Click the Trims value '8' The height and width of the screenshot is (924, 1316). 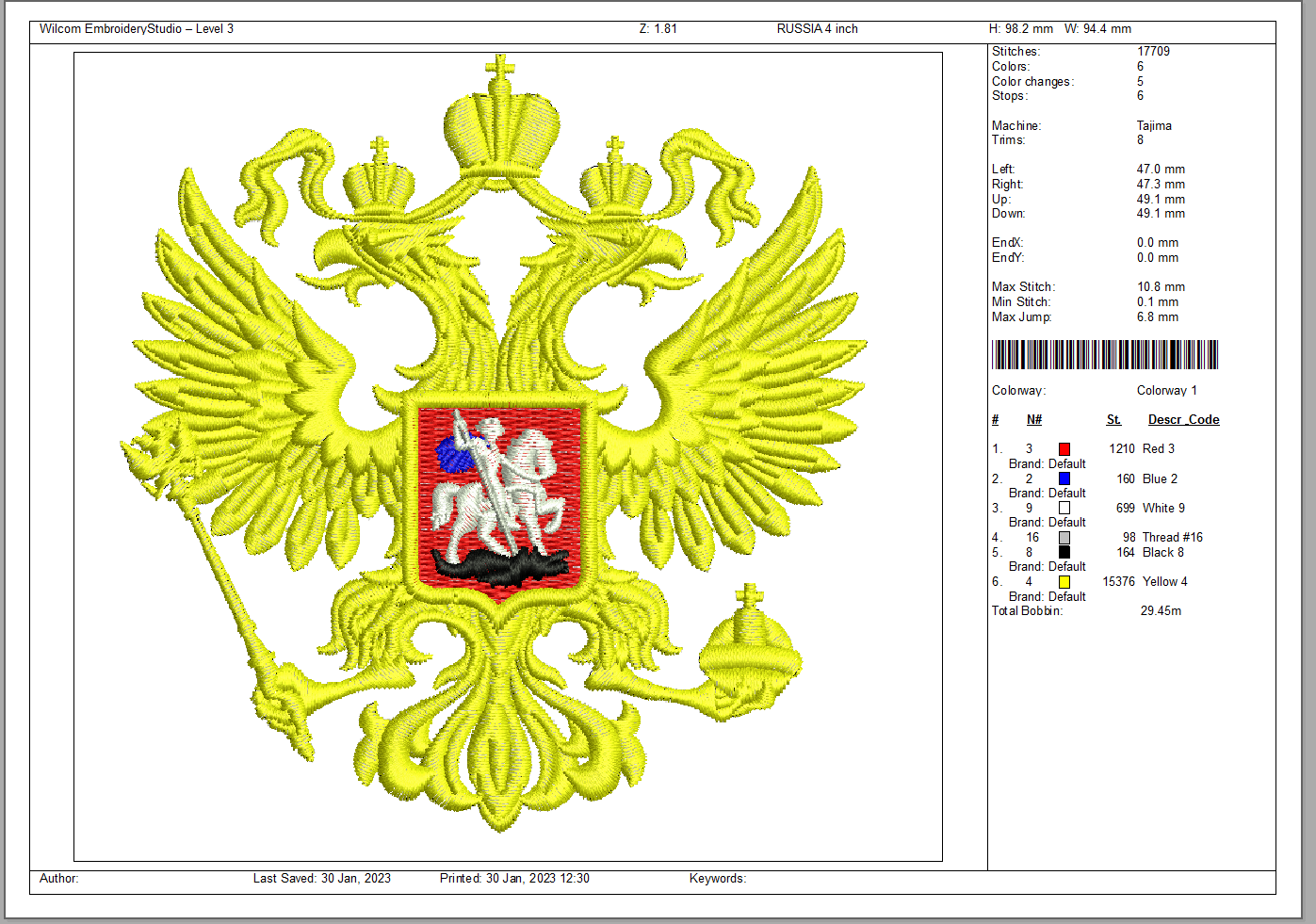(x=1140, y=140)
